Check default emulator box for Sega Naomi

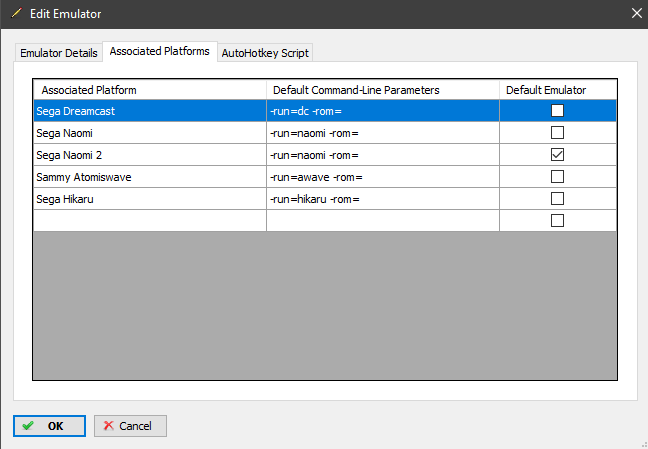tap(557, 133)
